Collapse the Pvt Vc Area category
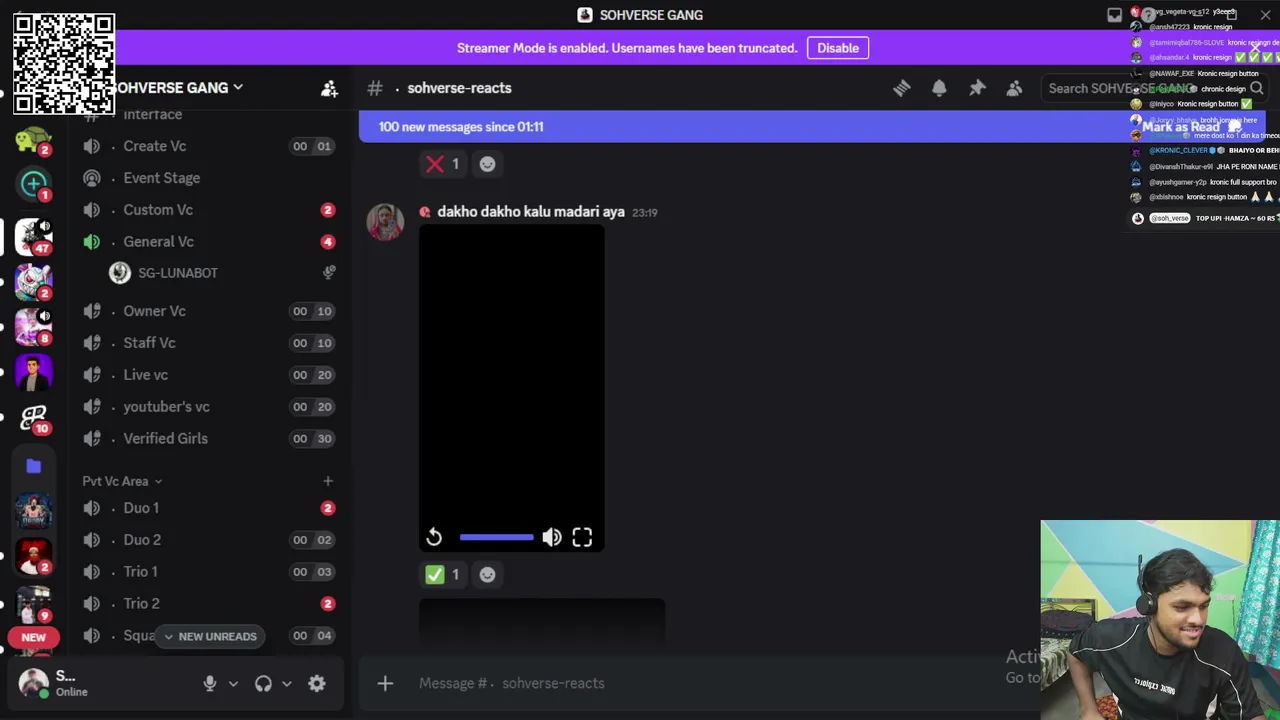This screenshot has width=1280, height=720. coord(122,481)
